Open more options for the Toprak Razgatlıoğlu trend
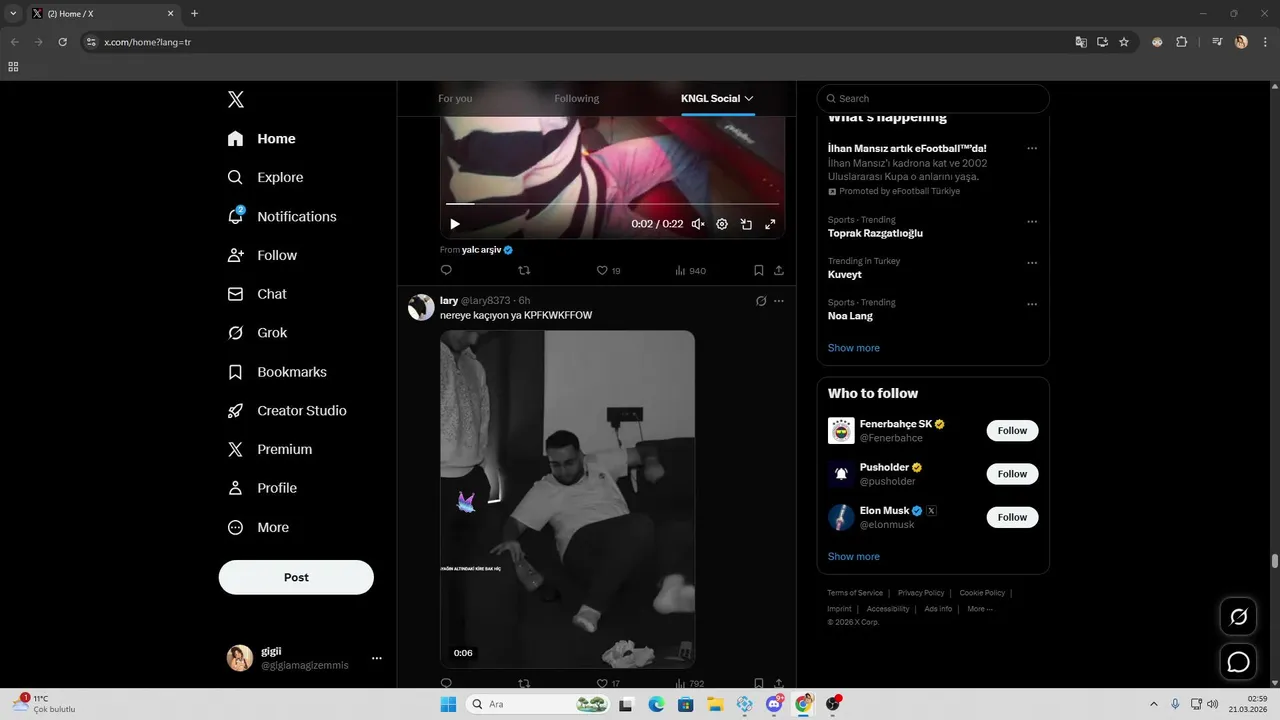Screen dimensions: 1280x720 (x=1032, y=222)
